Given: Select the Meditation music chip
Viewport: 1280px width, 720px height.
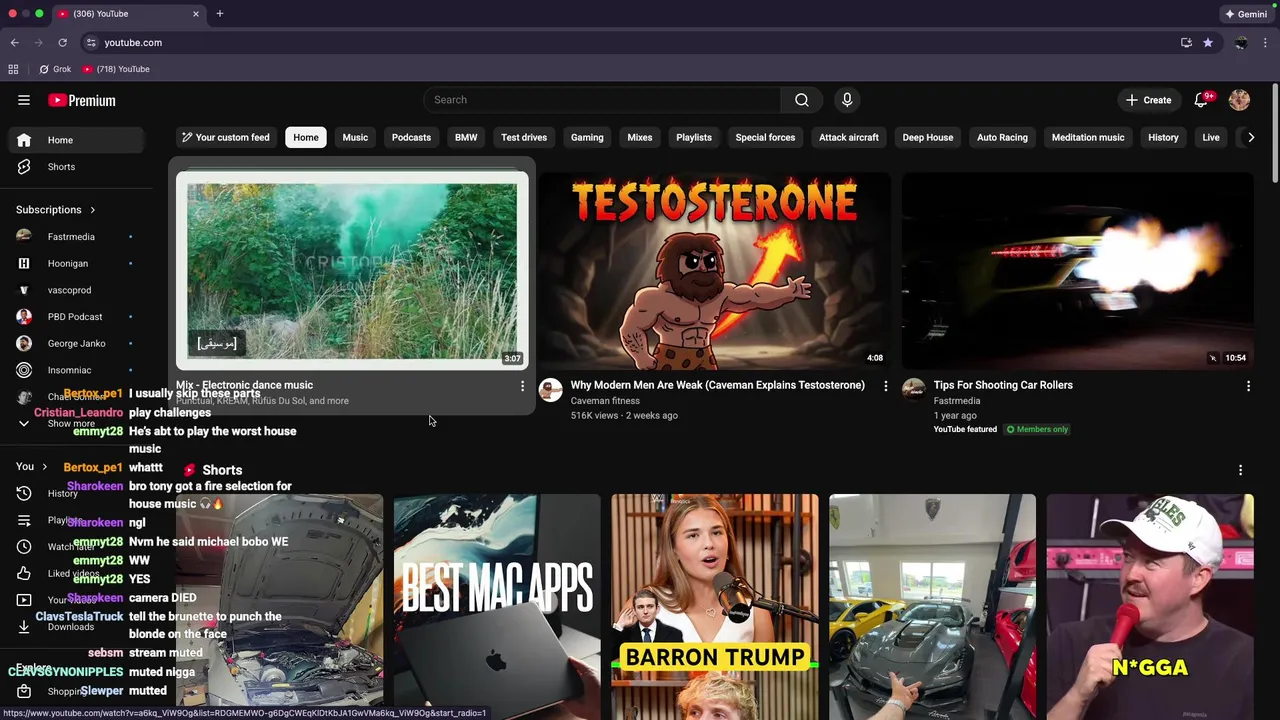Looking at the screenshot, I should point(1088,137).
